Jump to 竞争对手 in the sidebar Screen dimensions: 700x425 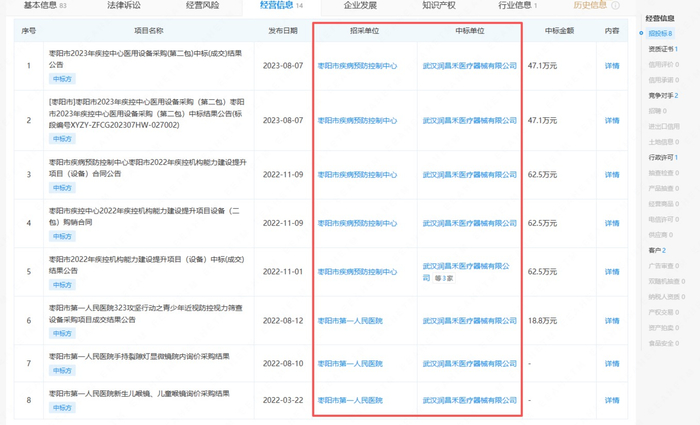663,96
